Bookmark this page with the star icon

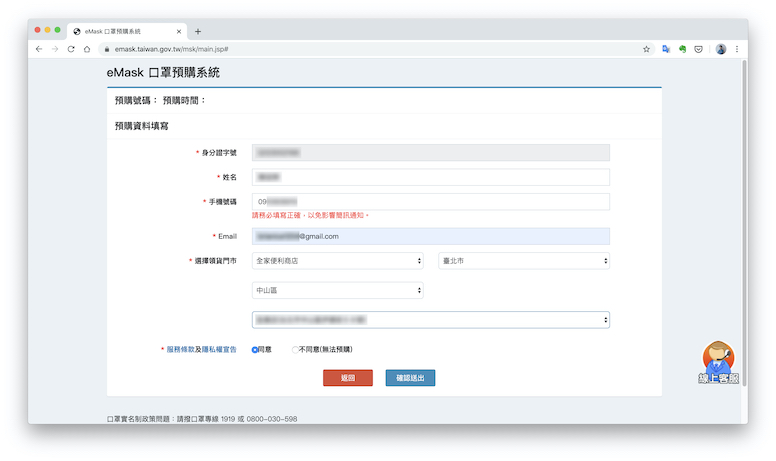pos(646,49)
